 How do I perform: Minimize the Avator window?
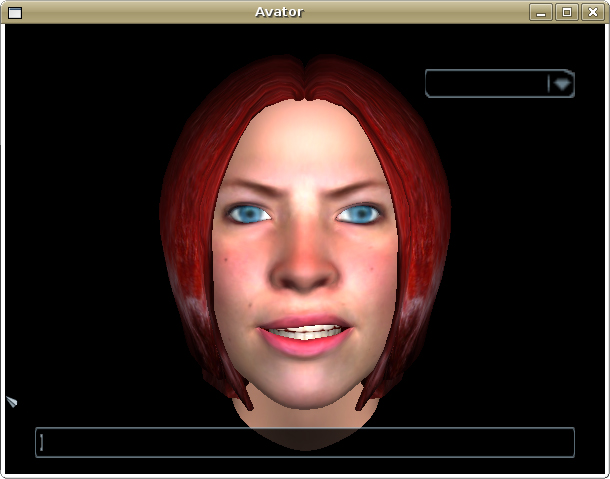tap(541, 12)
